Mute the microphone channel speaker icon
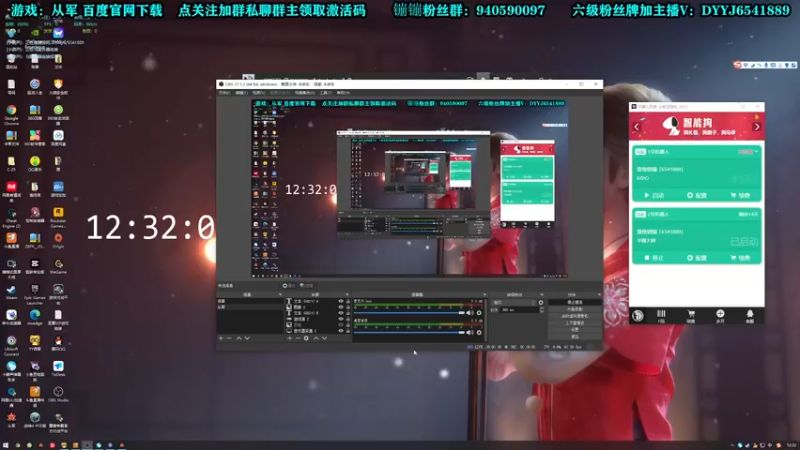This screenshot has width=800, height=450. pos(470,313)
